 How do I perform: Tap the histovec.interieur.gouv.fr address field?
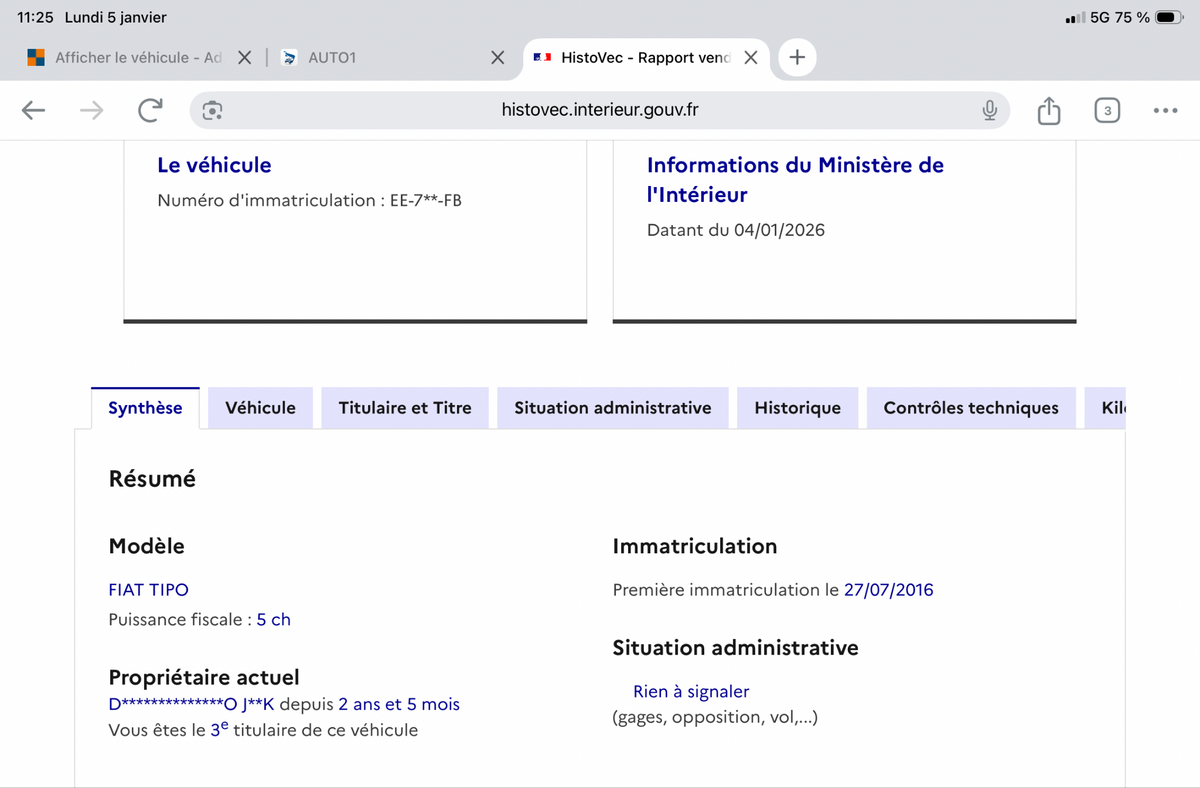(x=600, y=111)
